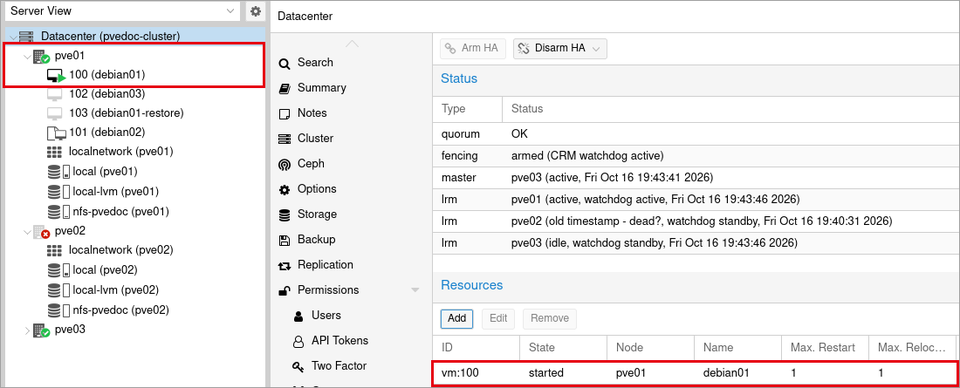Screen dimensions: 960x388
Task: Click the quorum status row
Action: (x=696, y=133)
